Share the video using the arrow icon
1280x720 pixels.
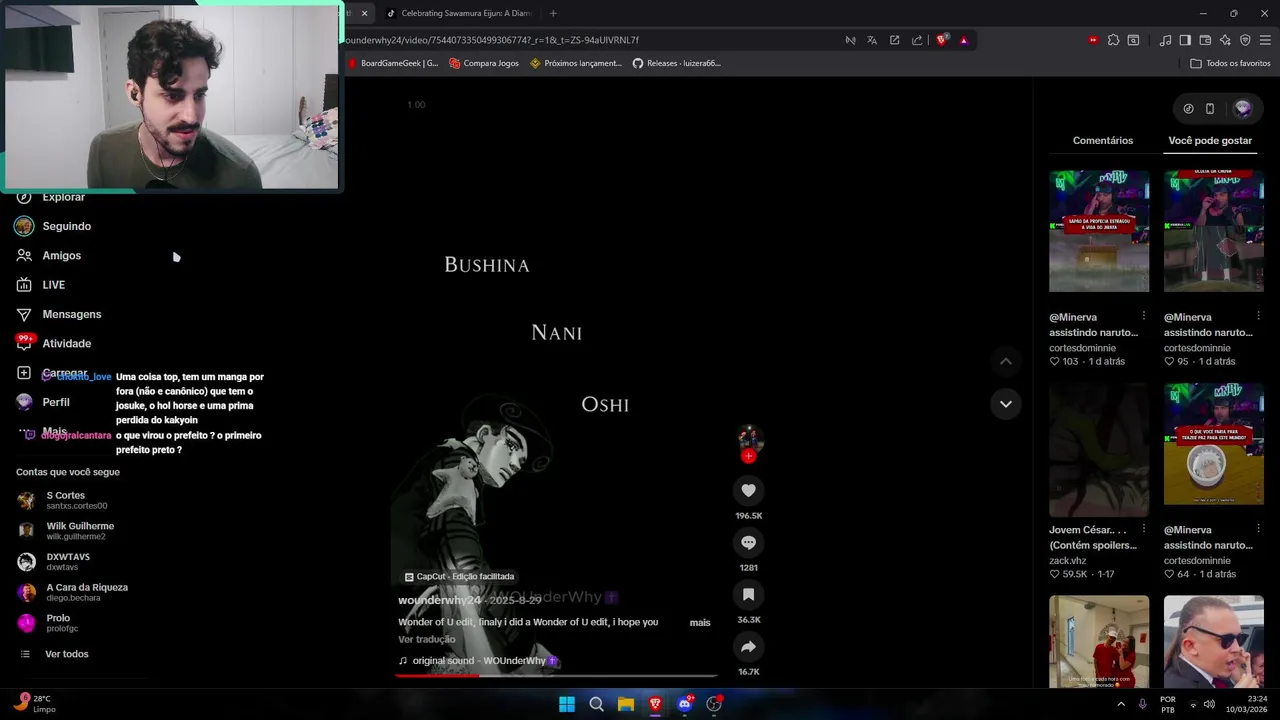click(x=748, y=646)
